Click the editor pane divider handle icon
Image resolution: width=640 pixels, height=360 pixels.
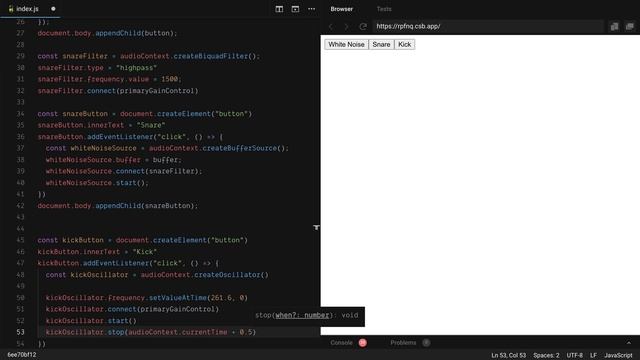point(316,227)
